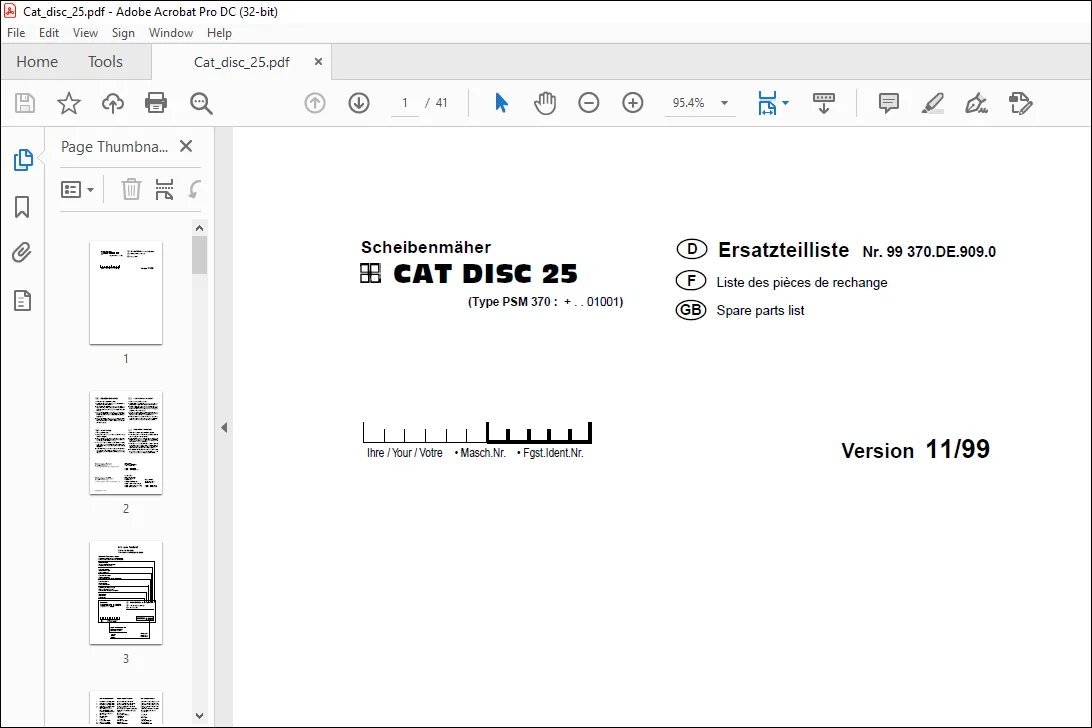Open Page Thumbnails sidebar icon
This screenshot has width=1092, height=728.
[x=23, y=160]
